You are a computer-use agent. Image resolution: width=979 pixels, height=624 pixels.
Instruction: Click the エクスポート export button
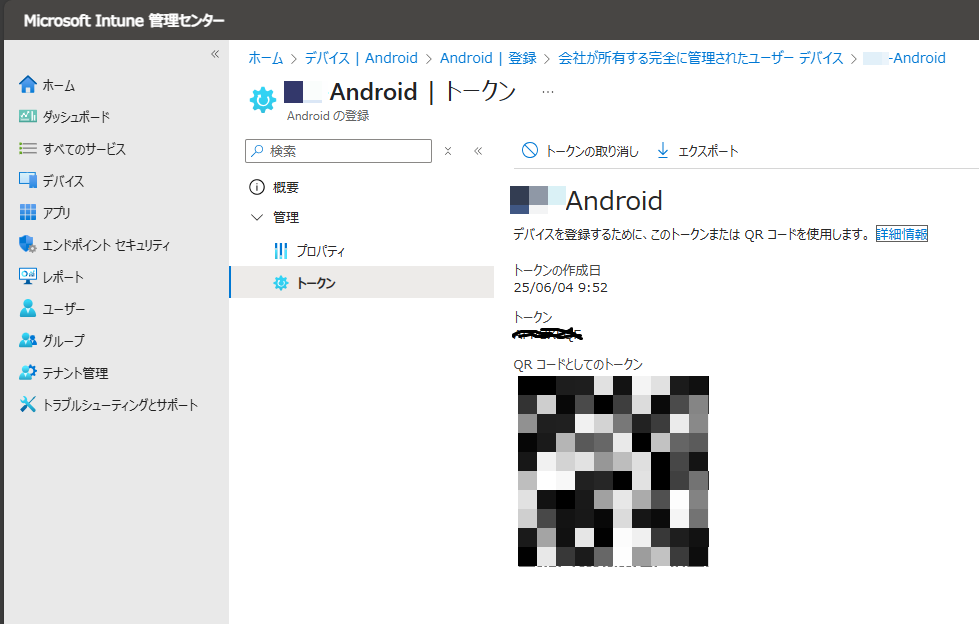697,151
